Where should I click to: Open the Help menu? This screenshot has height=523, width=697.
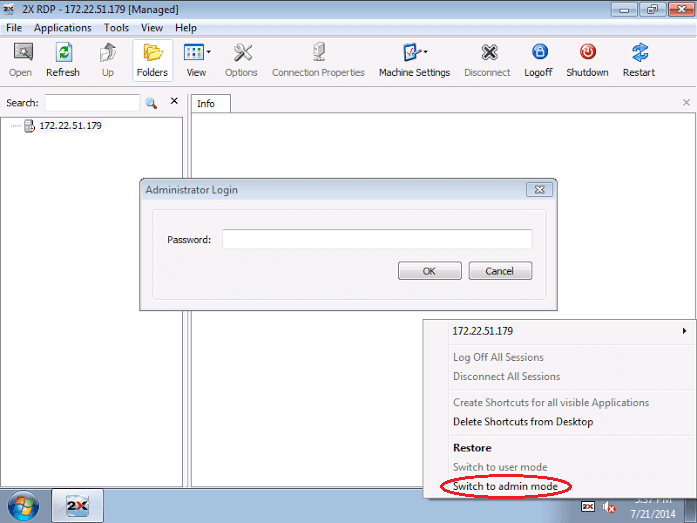[x=186, y=28]
